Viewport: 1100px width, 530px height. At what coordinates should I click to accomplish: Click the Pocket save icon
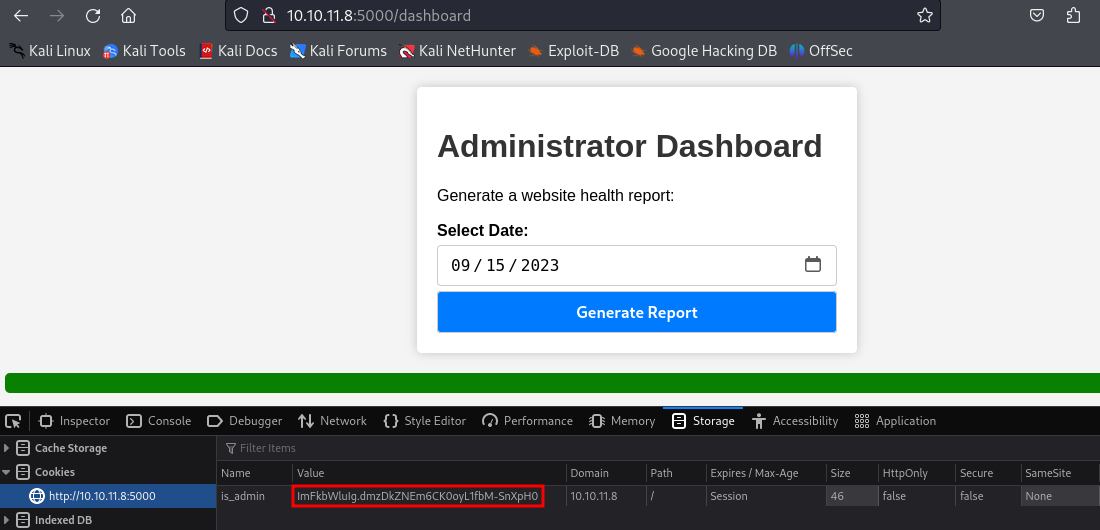(x=1038, y=15)
